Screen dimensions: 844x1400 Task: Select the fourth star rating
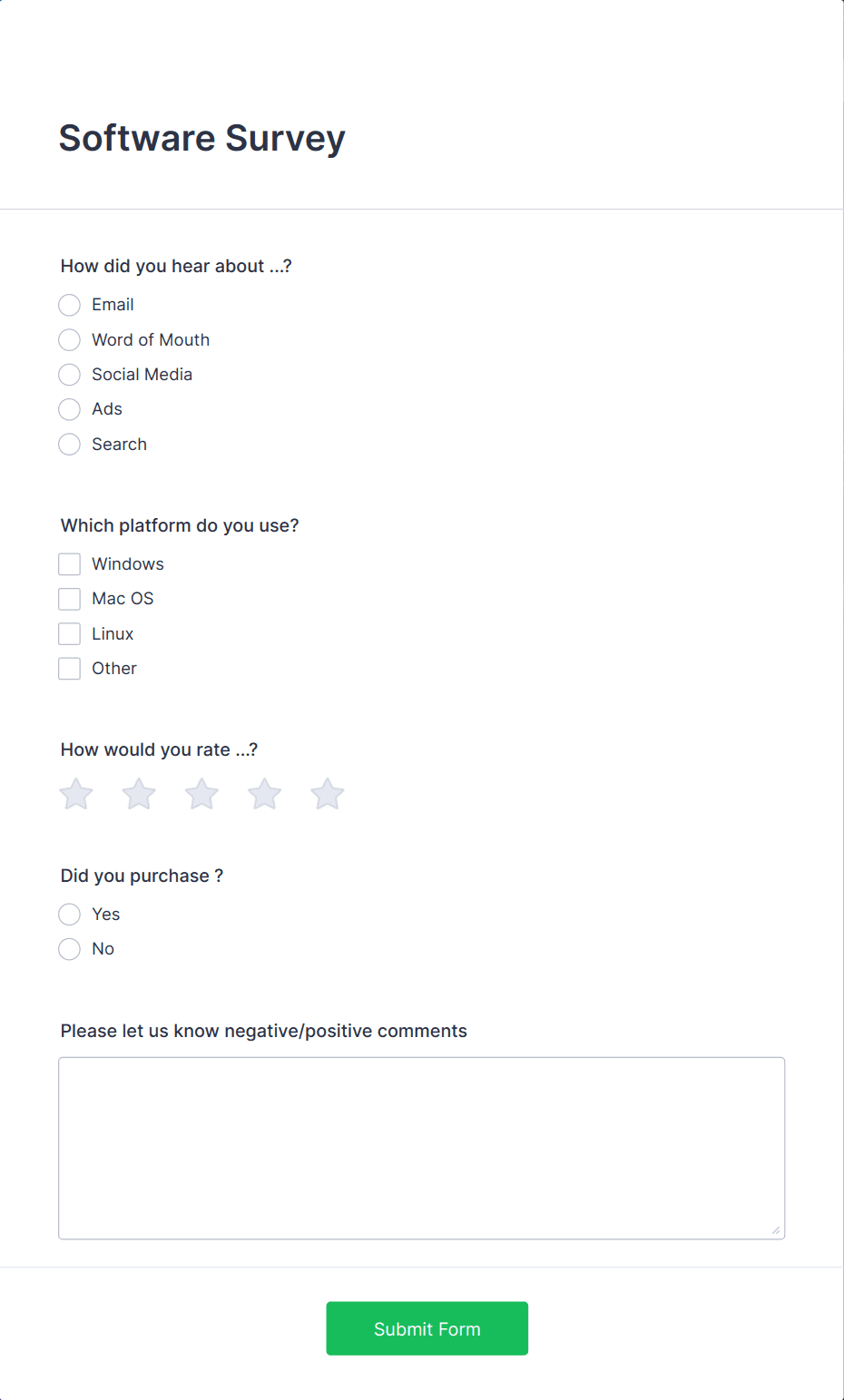click(263, 793)
